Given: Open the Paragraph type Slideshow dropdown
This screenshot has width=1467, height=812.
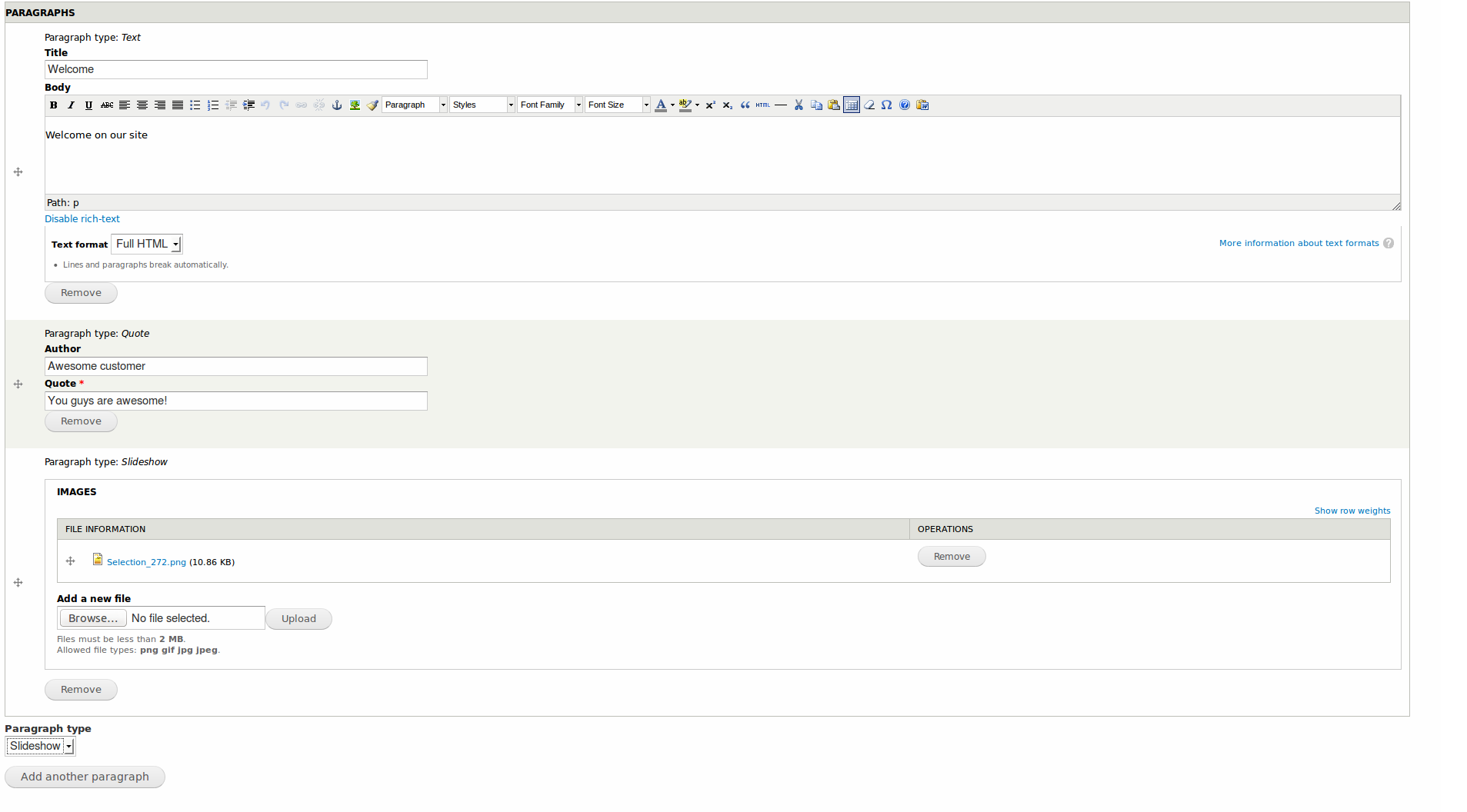Looking at the screenshot, I should coord(40,746).
